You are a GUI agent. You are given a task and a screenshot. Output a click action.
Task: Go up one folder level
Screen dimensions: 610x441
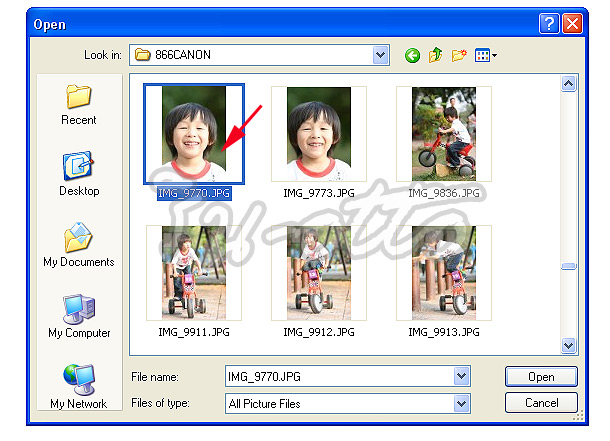(436, 55)
